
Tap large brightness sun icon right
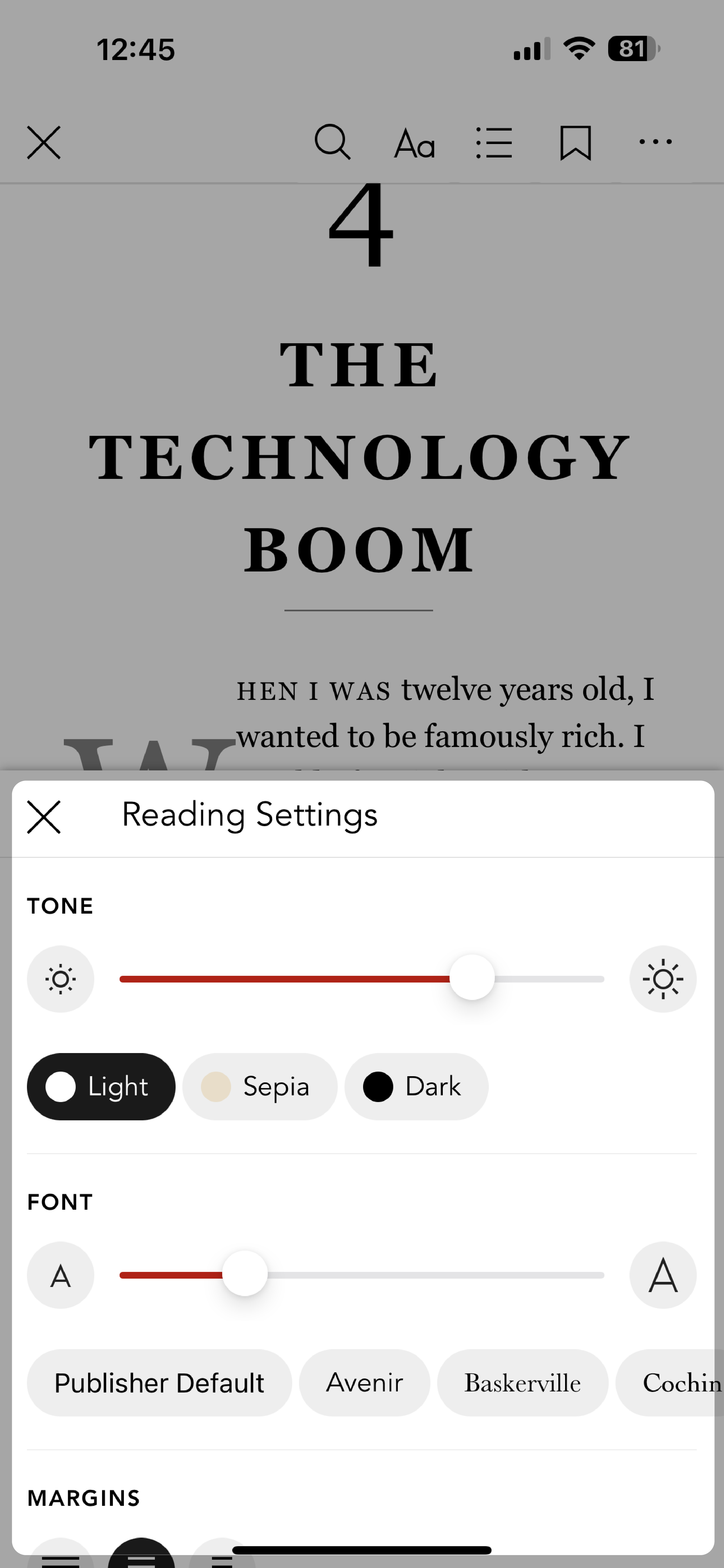663,978
